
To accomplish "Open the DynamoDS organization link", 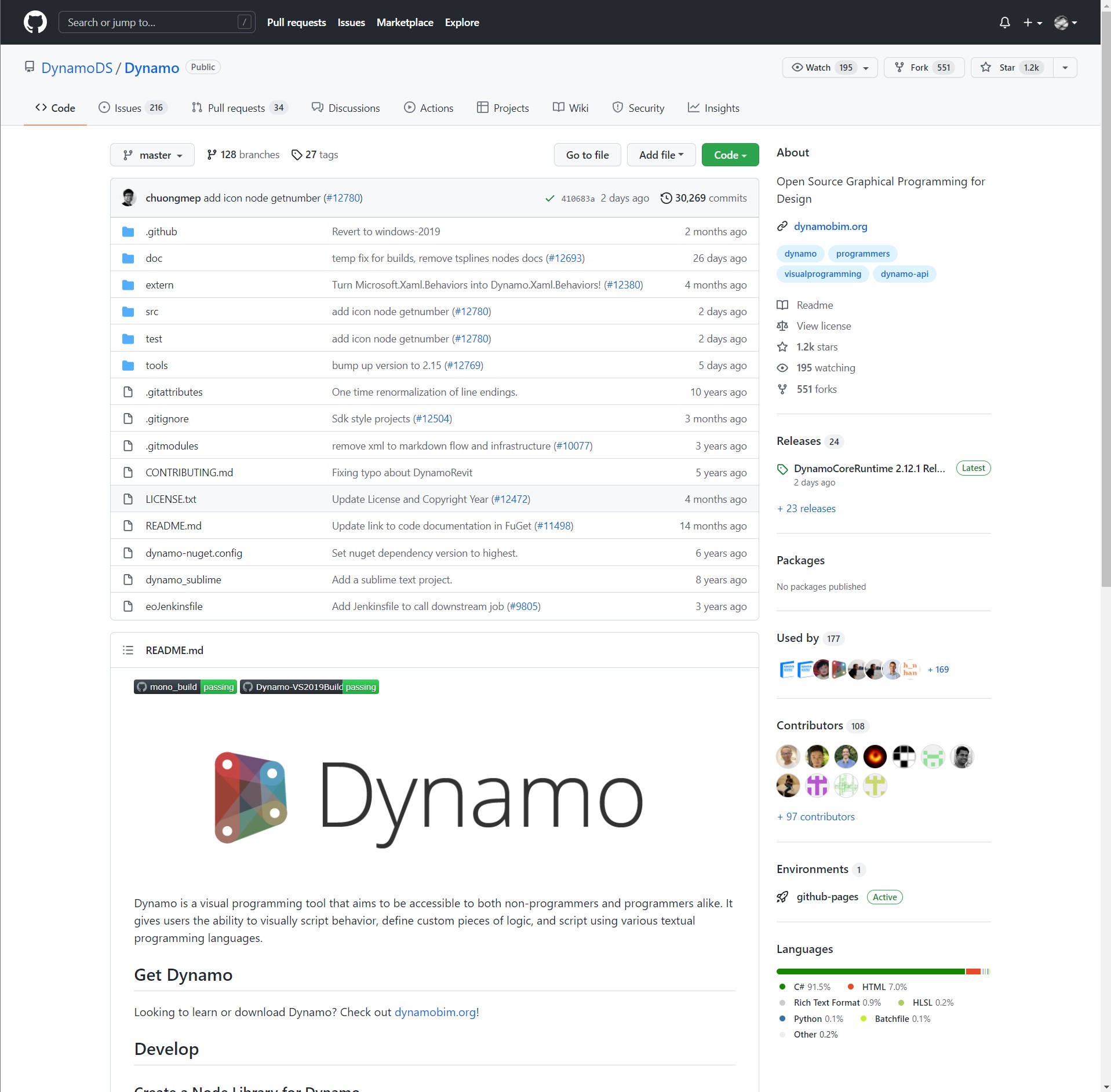I will 77,68.
